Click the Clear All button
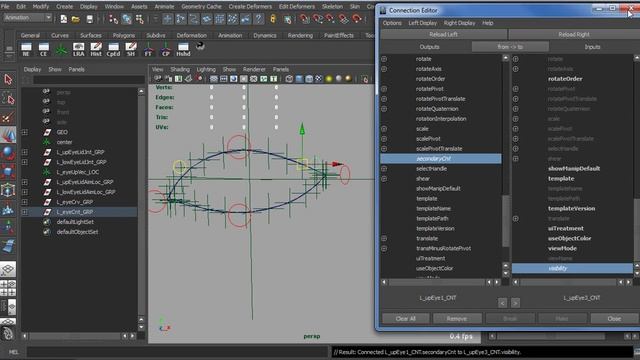640x360 pixels. point(406,319)
